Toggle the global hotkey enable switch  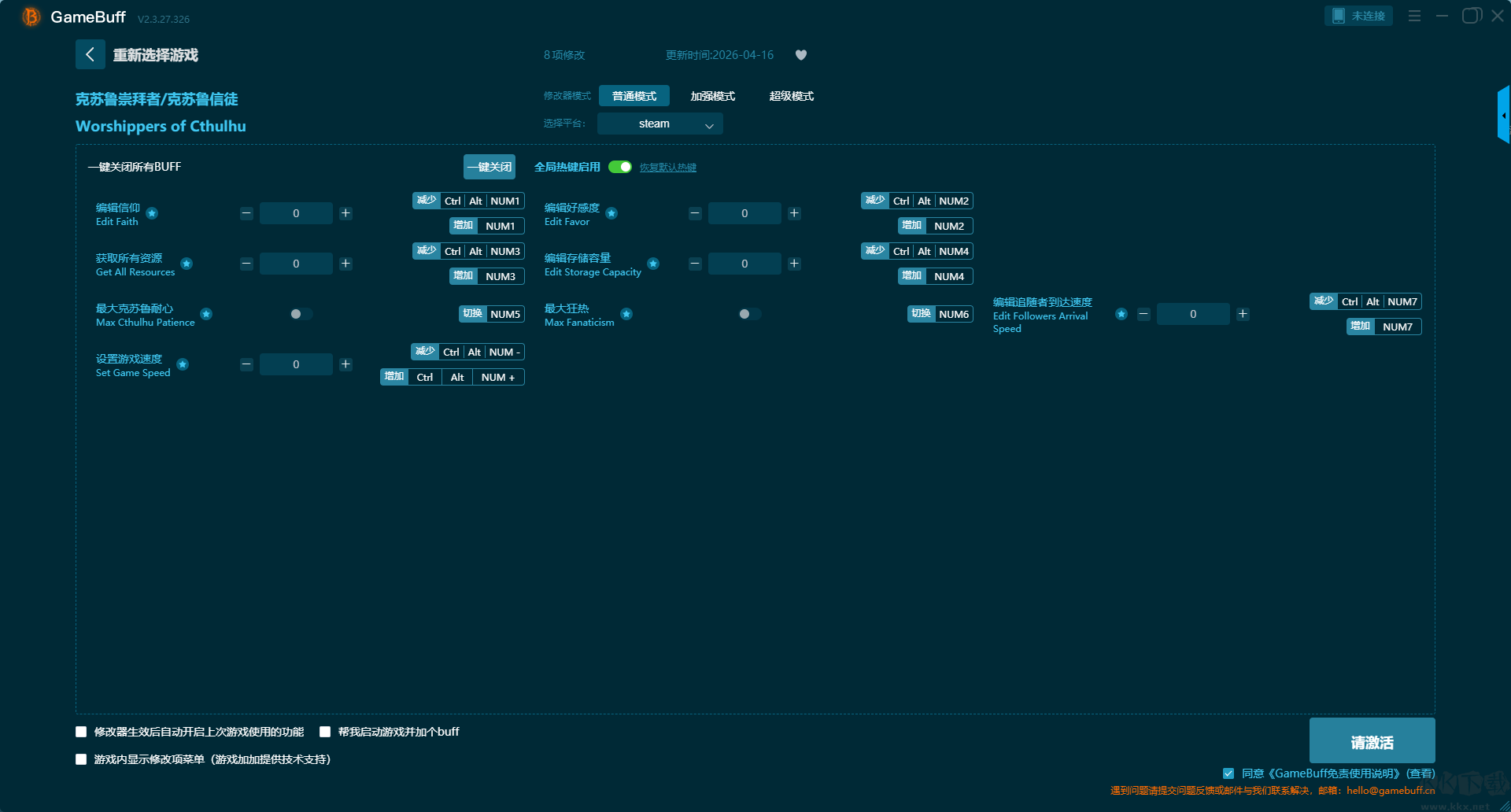point(620,167)
